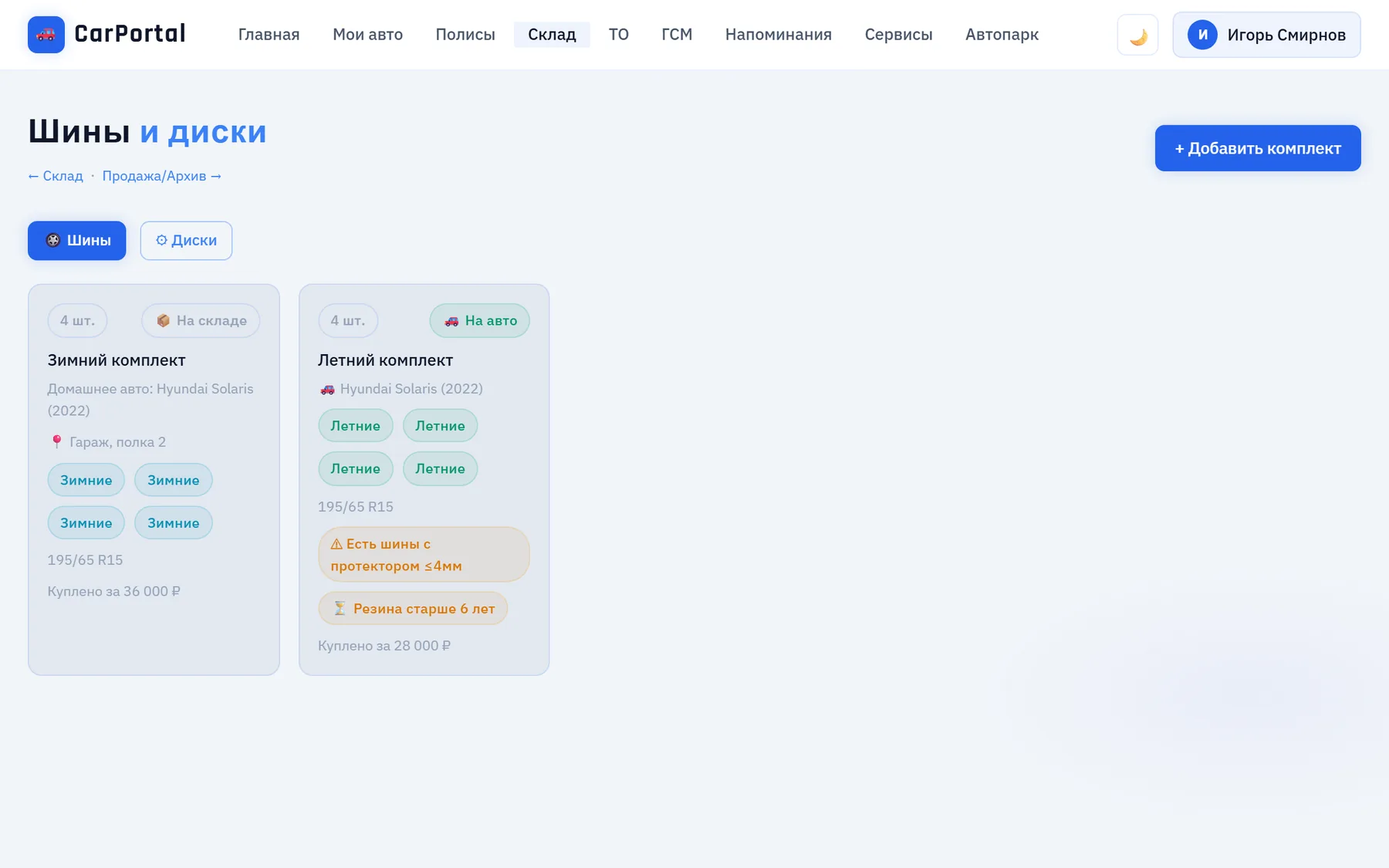
Task: Open ТО nav item
Action: (618, 35)
